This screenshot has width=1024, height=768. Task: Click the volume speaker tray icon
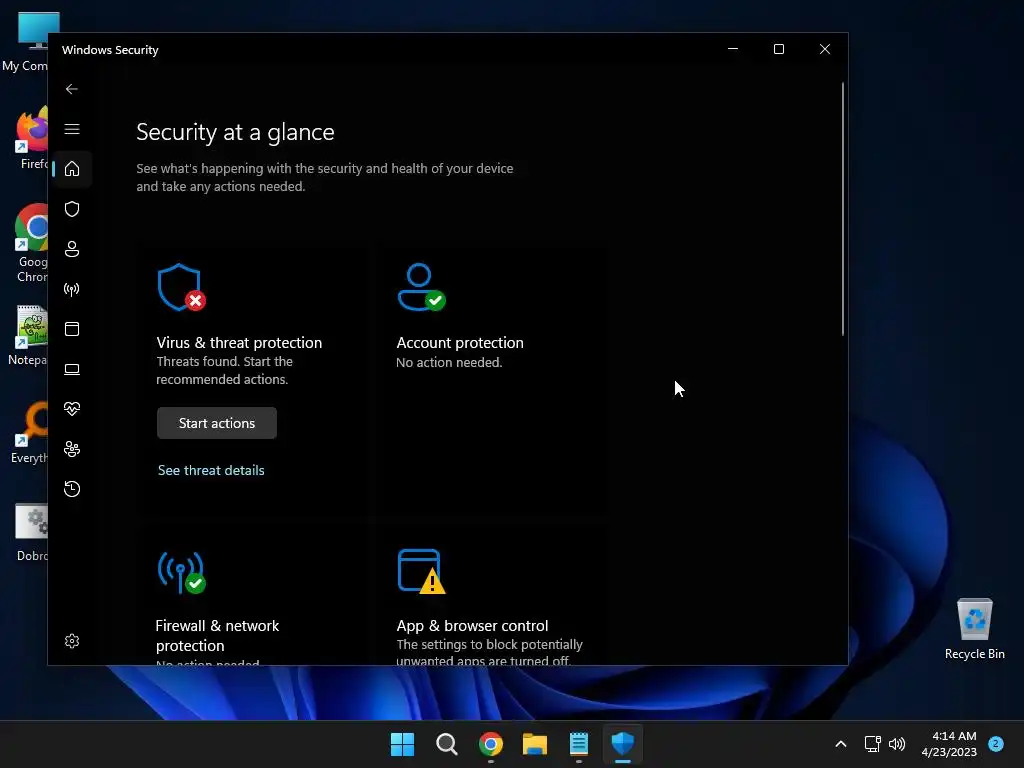pos(897,744)
